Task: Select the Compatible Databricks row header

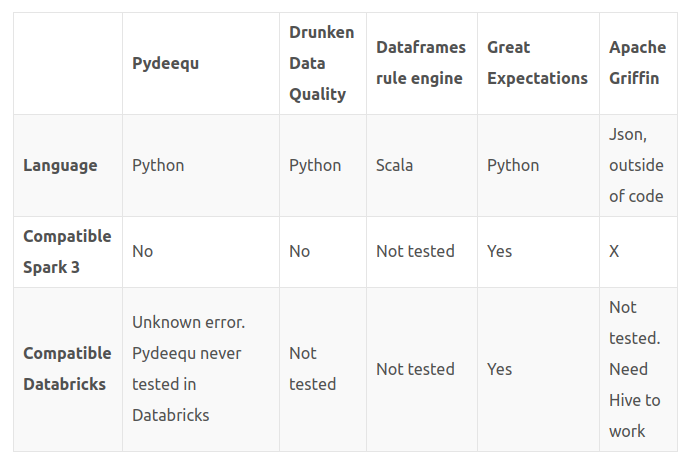Action: (67, 369)
